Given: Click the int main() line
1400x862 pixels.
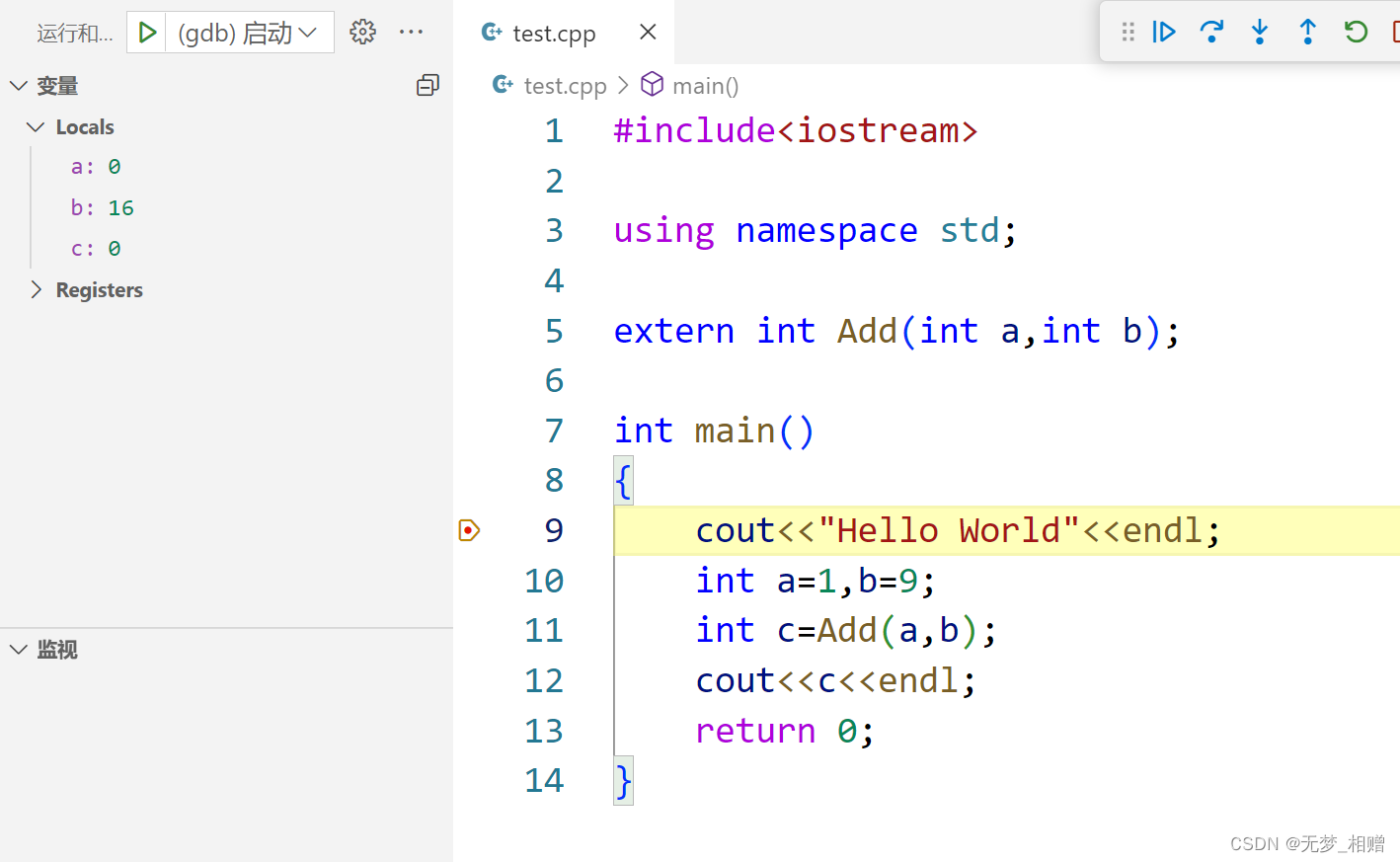Looking at the screenshot, I should coord(715,431).
